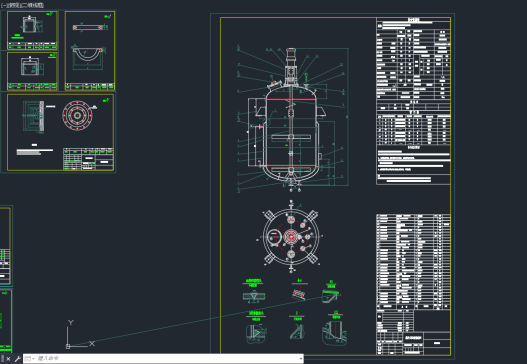Click the viewport controls label at top left
The image size is (527, 364).
pyautogui.click(x=22, y=5)
